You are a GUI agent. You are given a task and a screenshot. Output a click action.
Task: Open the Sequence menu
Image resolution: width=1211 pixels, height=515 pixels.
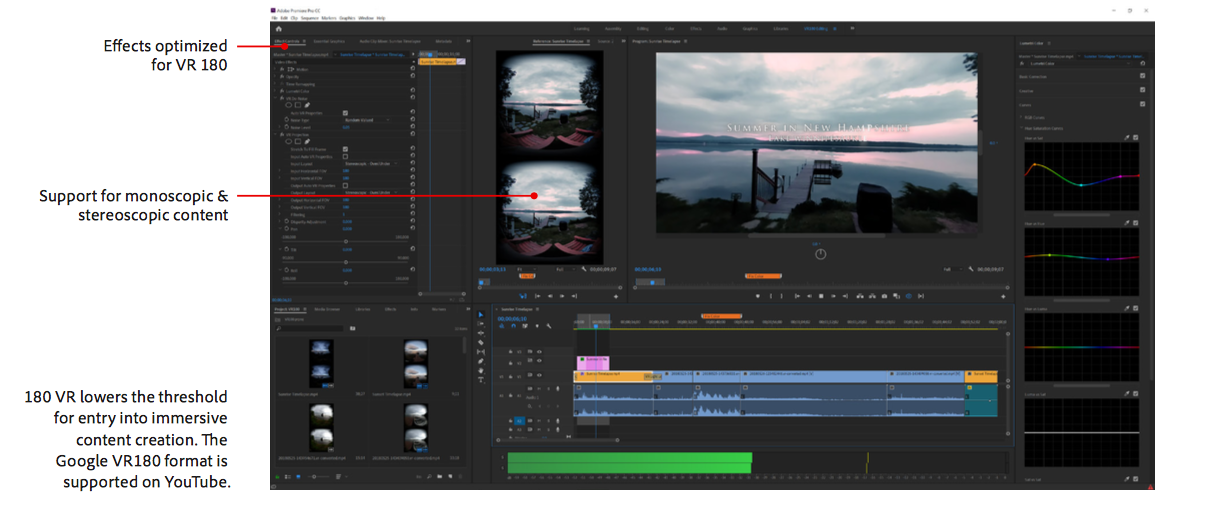311,18
